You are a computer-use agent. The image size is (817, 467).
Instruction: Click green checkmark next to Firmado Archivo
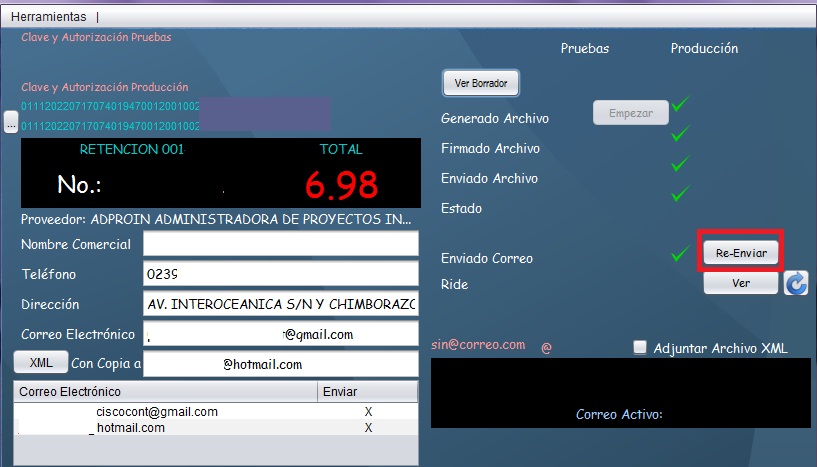tap(681, 133)
